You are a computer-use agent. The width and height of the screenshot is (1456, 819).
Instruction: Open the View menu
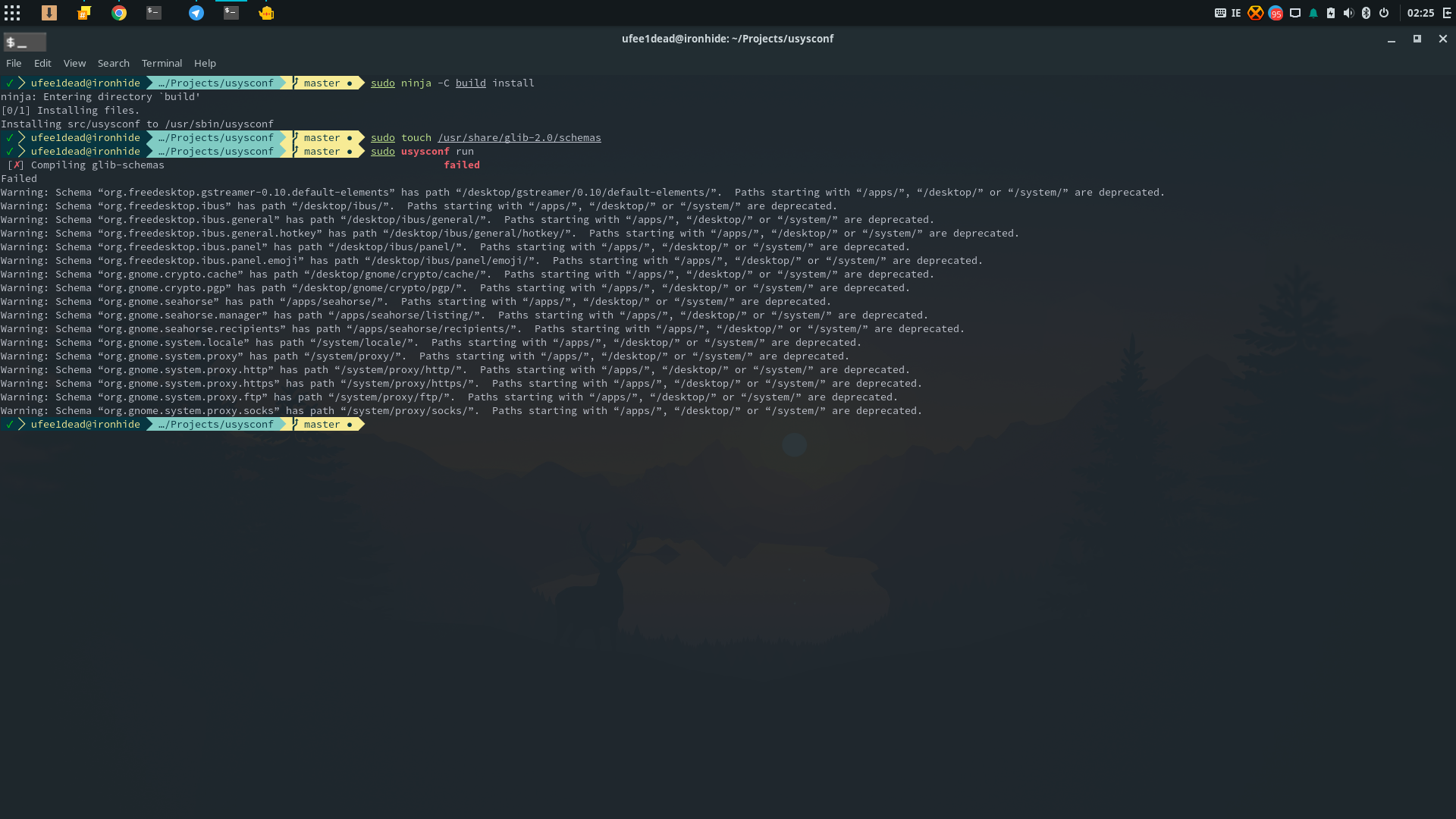(x=74, y=63)
